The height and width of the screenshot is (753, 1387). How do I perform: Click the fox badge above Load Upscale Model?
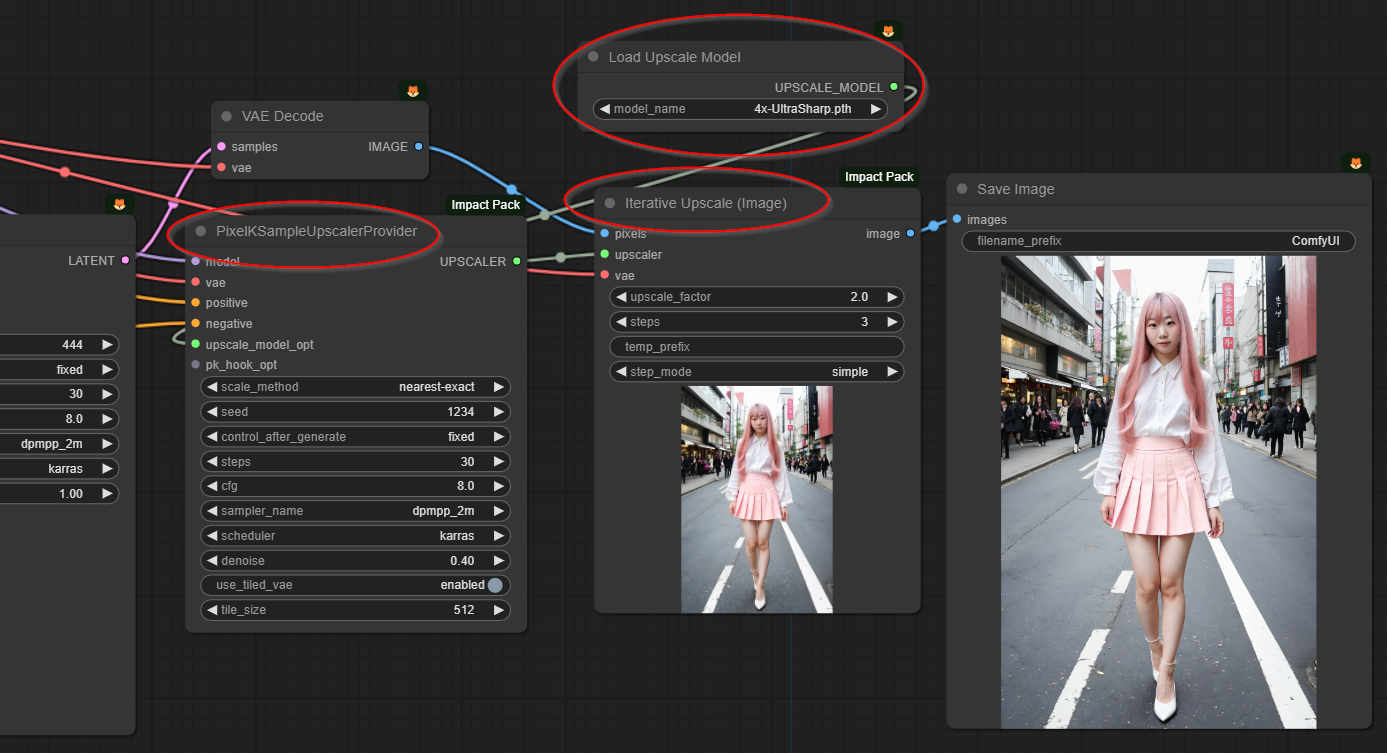[888, 31]
